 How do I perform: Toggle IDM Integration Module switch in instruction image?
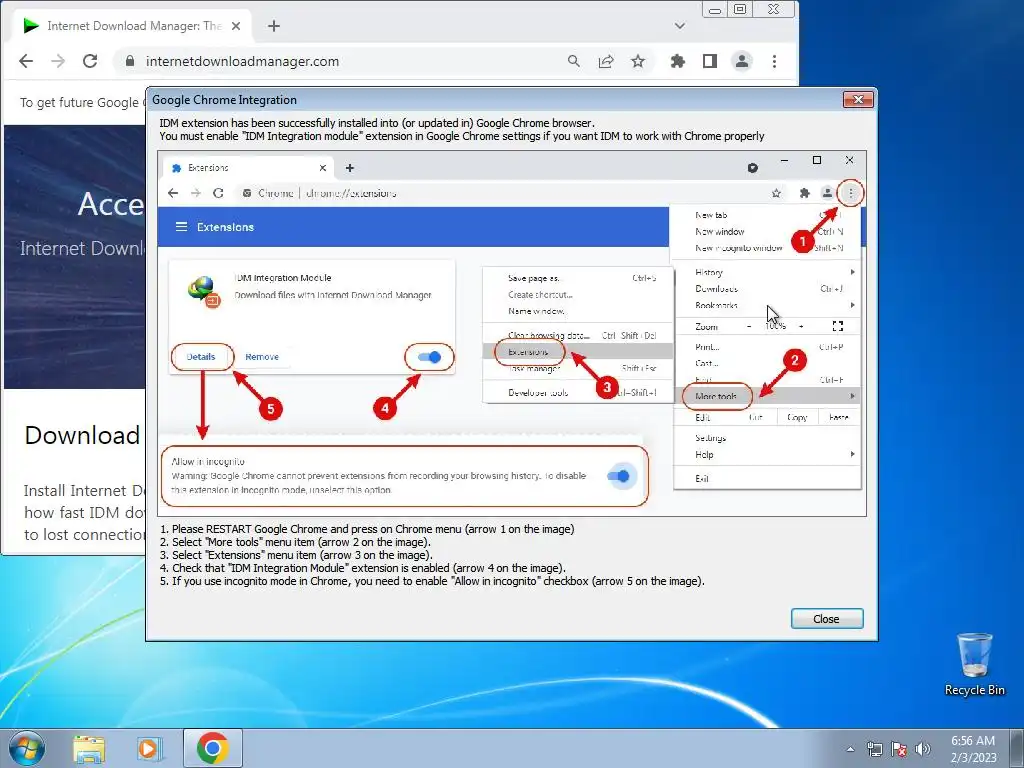tap(430, 357)
